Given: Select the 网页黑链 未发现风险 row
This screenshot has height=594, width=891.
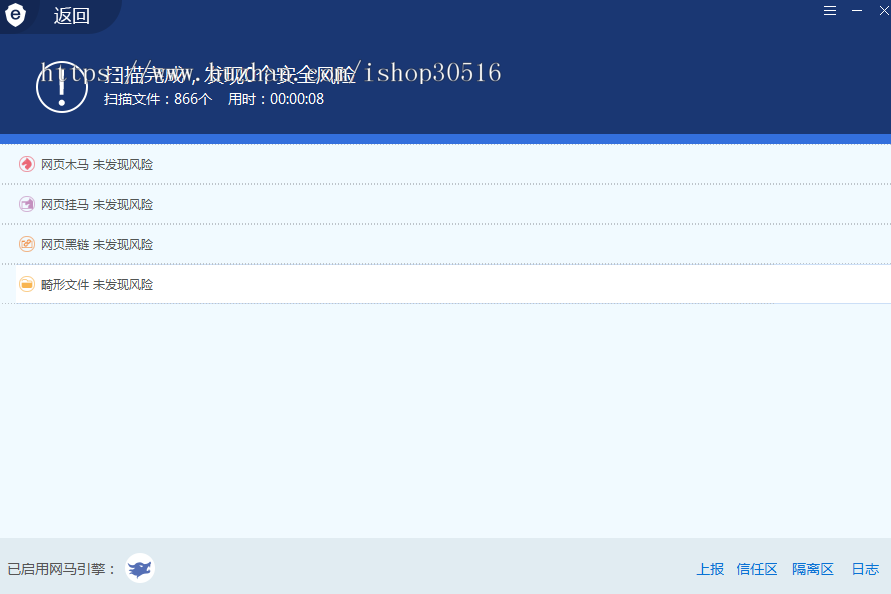Looking at the screenshot, I should click(446, 244).
